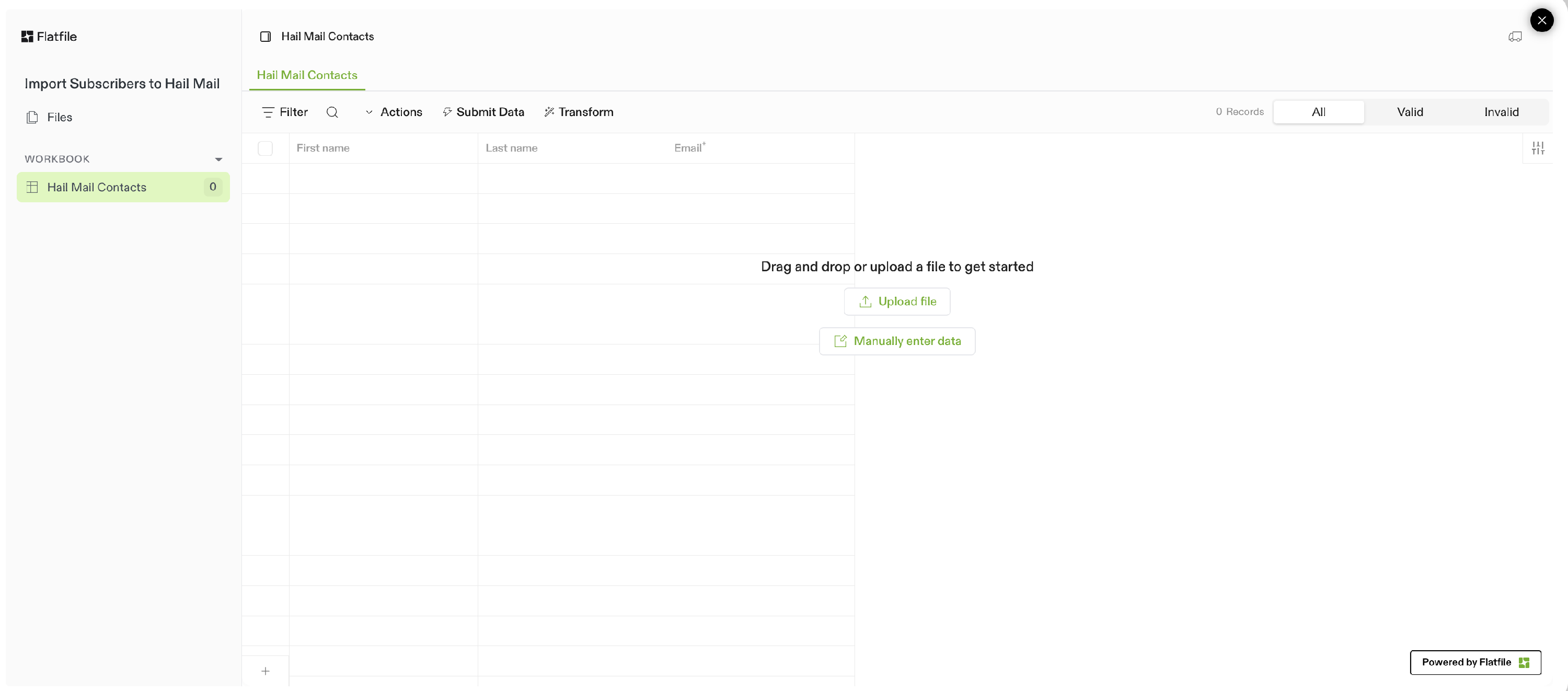The height and width of the screenshot is (691, 1568).
Task: Open the Actions dropdown
Action: 394,112
